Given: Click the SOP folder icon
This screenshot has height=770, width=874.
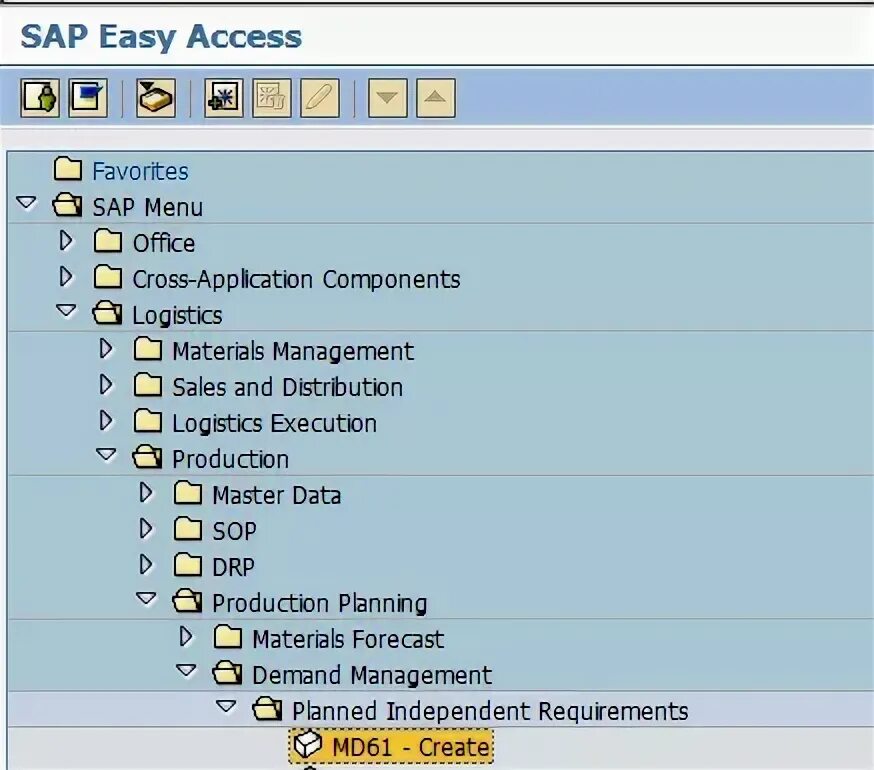Looking at the screenshot, I should tap(188, 529).
